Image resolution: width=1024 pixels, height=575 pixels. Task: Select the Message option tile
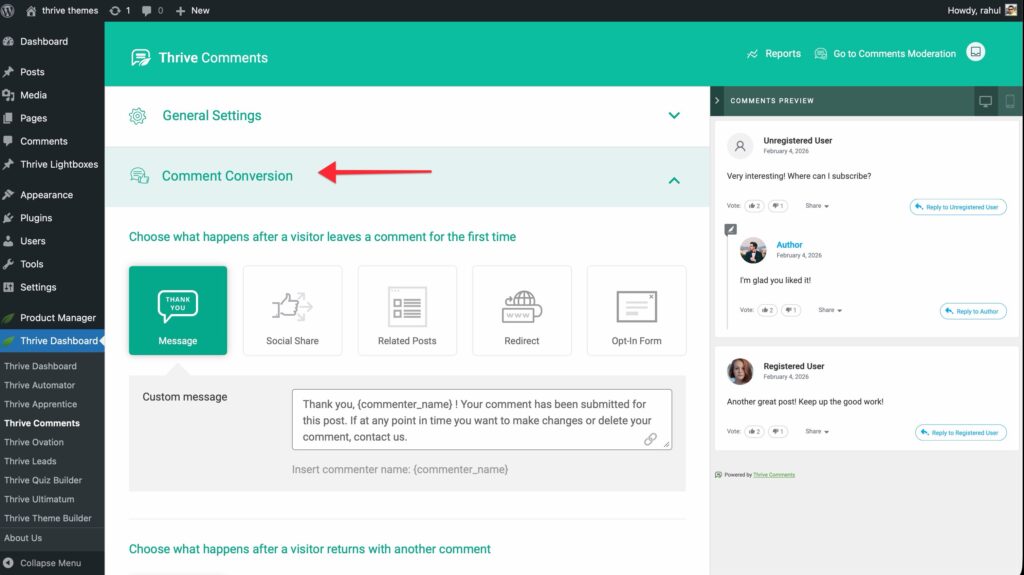178,310
